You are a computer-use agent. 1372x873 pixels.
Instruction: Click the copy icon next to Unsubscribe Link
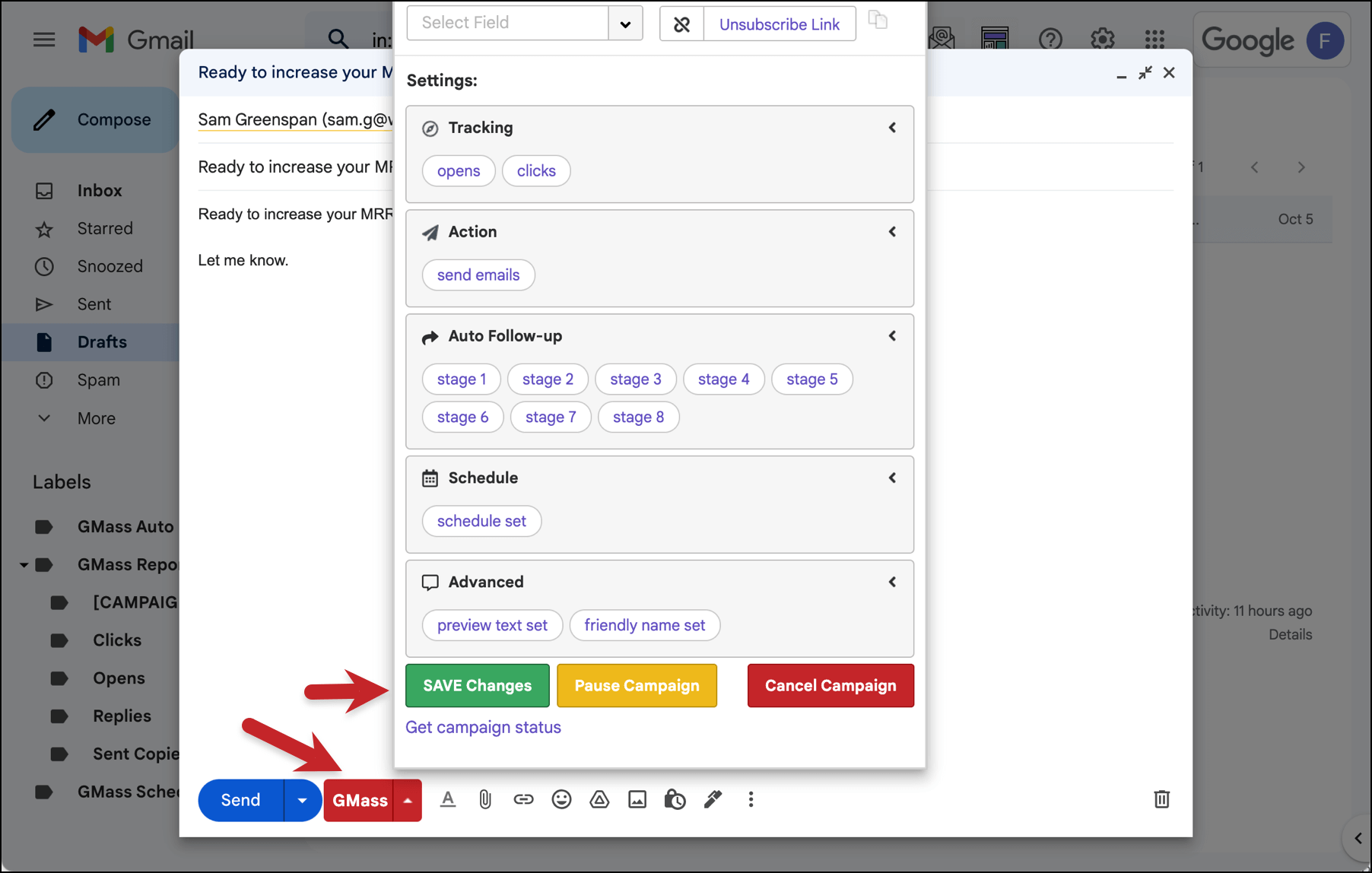tap(878, 21)
